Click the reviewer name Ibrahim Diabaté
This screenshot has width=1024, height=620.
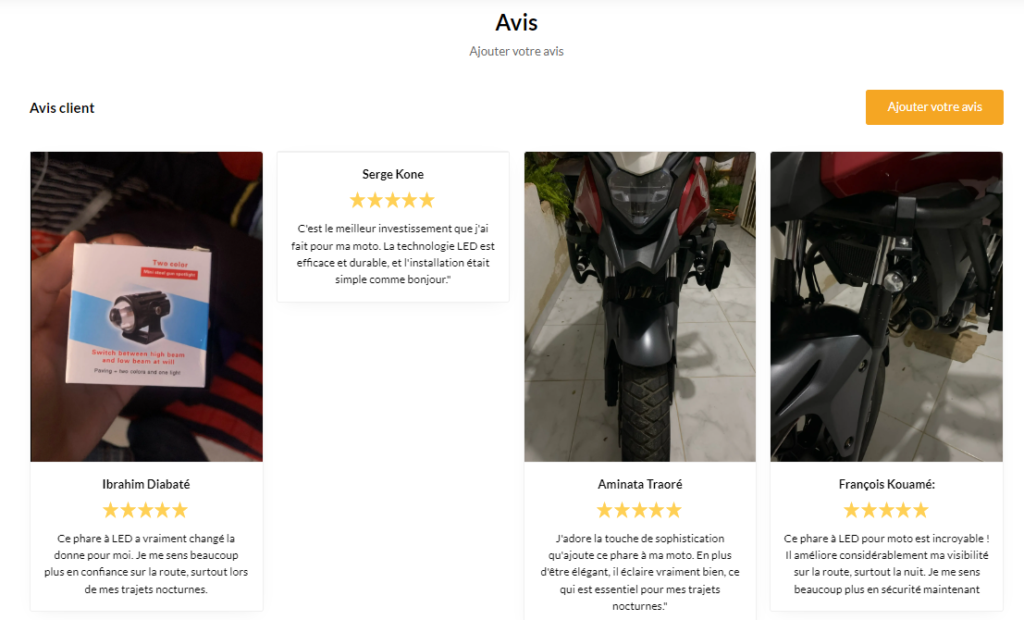[x=146, y=484]
